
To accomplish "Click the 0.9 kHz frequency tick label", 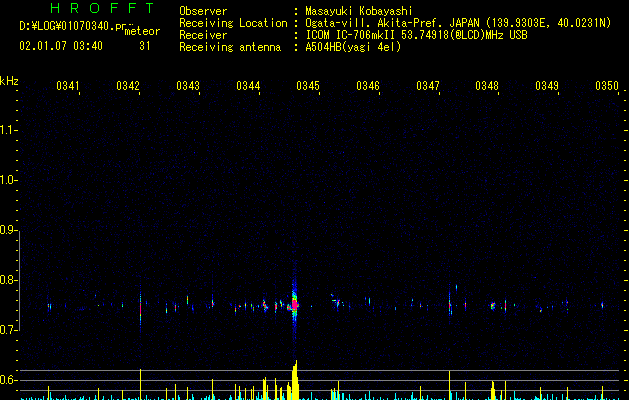I will coord(8,230).
